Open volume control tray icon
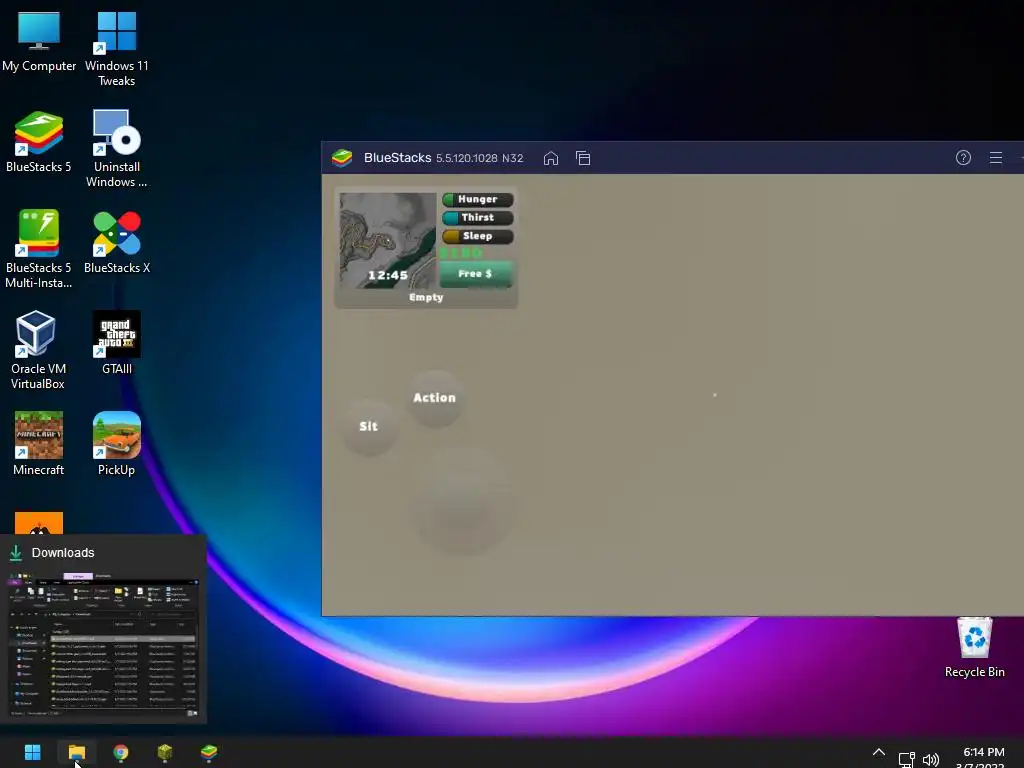 pyautogui.click(x=931, y=760)
